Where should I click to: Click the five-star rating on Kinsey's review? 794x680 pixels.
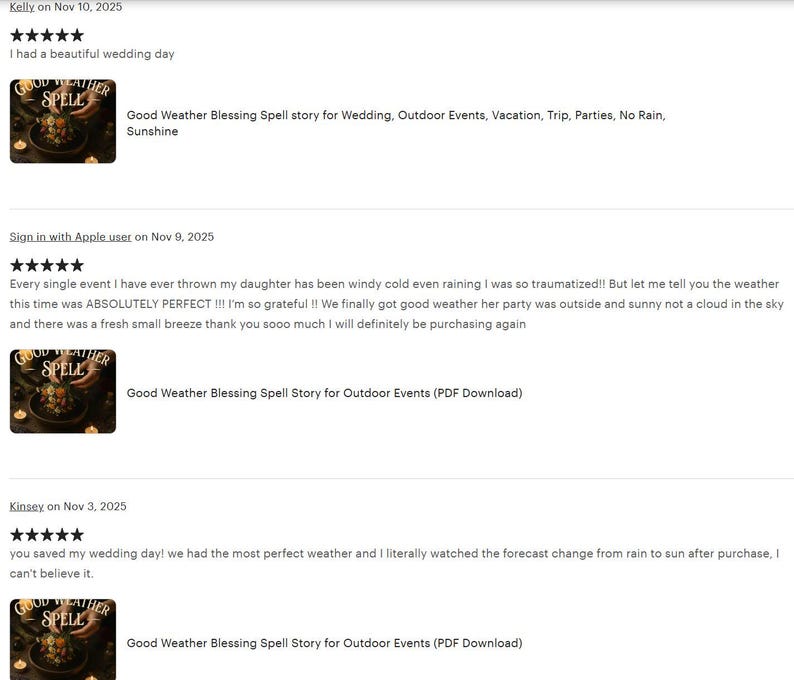pos(47,535)
